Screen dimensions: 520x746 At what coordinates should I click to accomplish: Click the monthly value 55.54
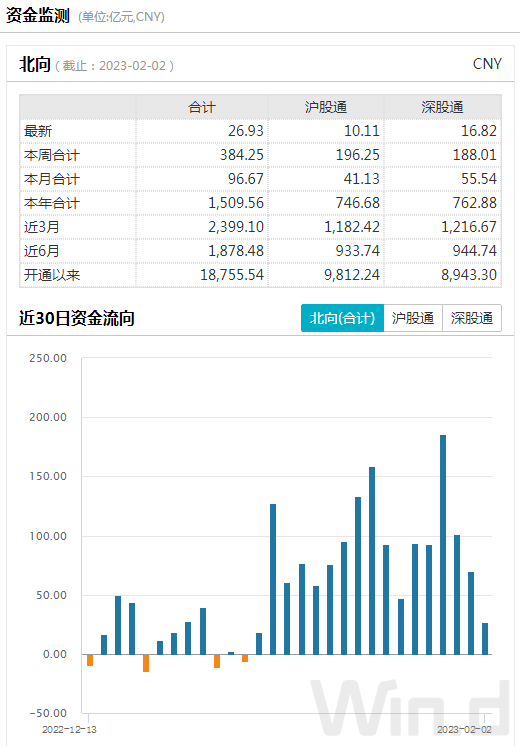point(479,179)
